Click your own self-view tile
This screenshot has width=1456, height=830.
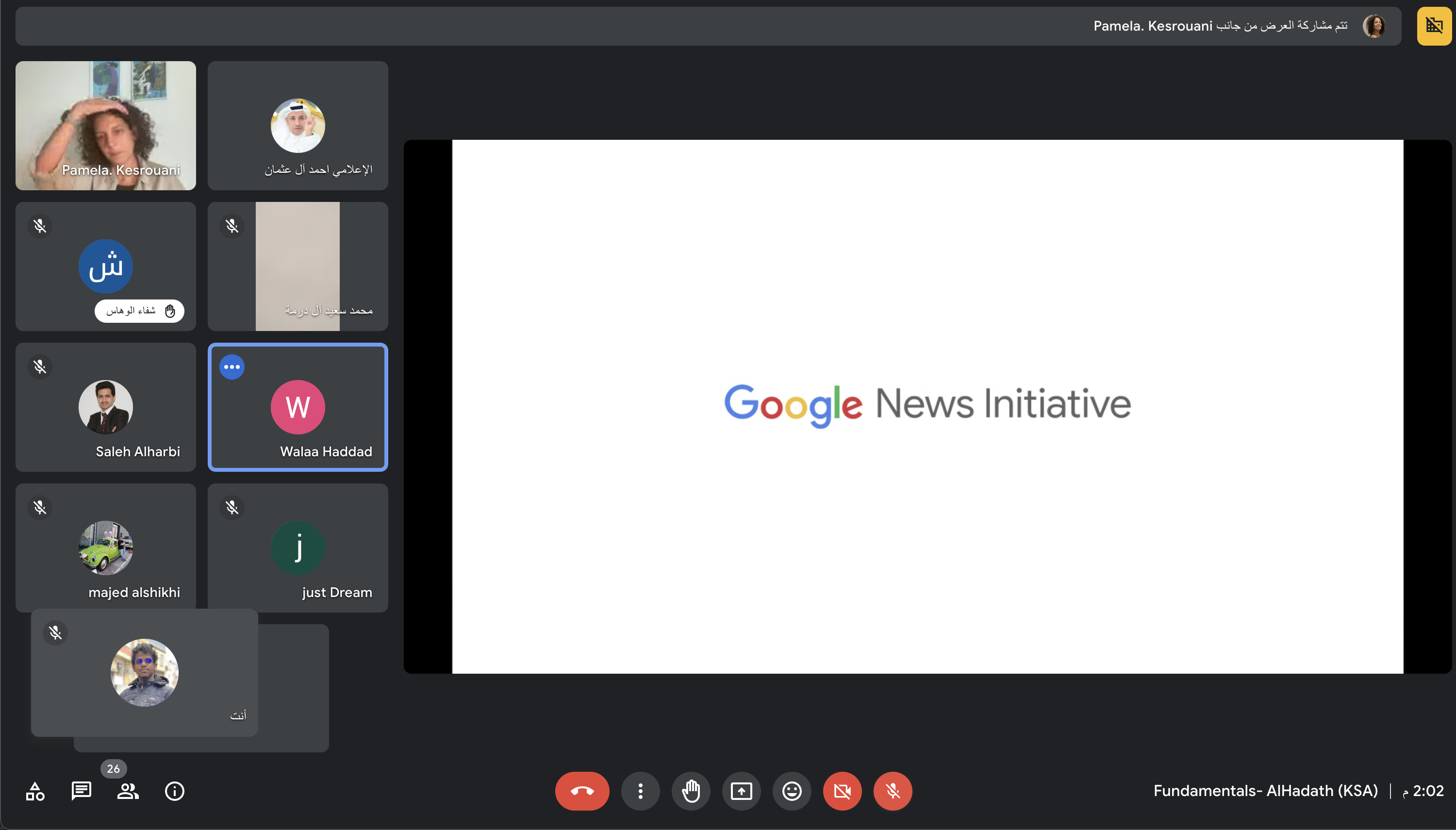tap(144, 672)
